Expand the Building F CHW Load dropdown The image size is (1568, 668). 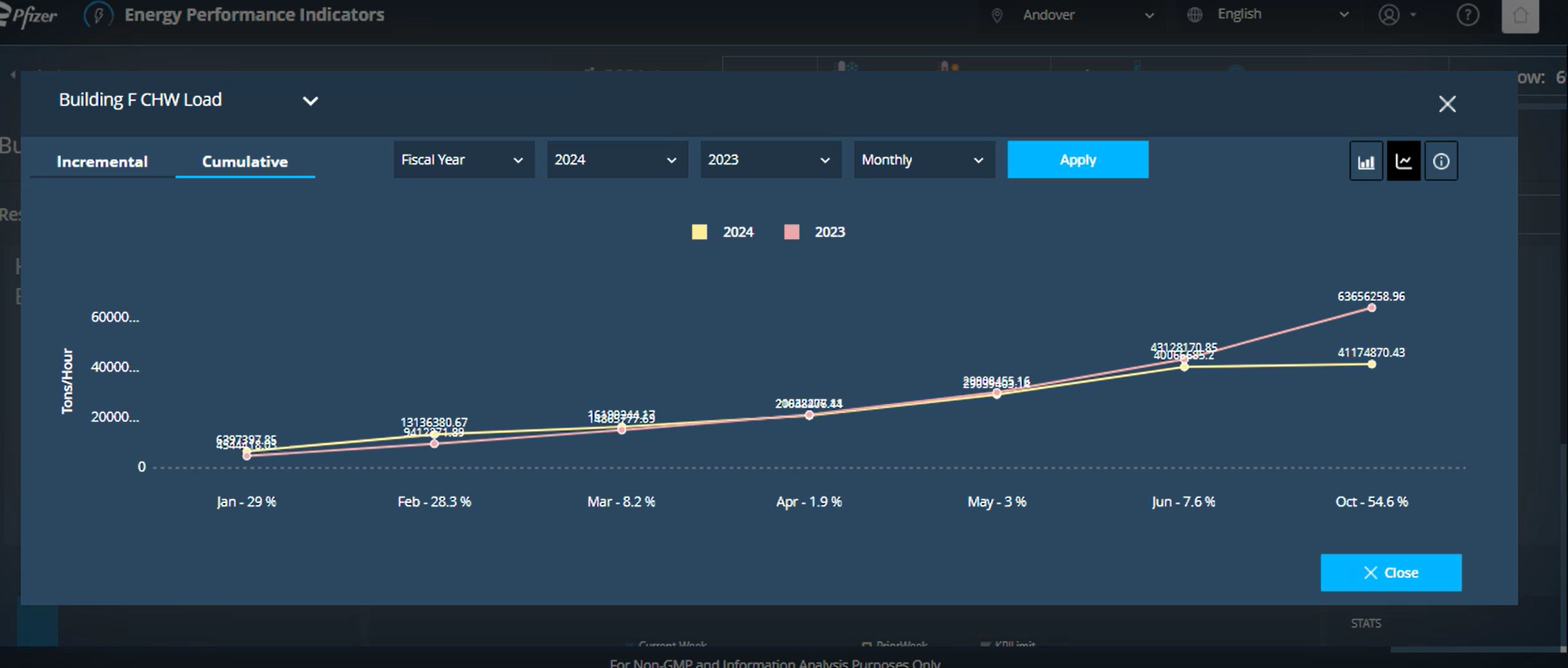310,101
